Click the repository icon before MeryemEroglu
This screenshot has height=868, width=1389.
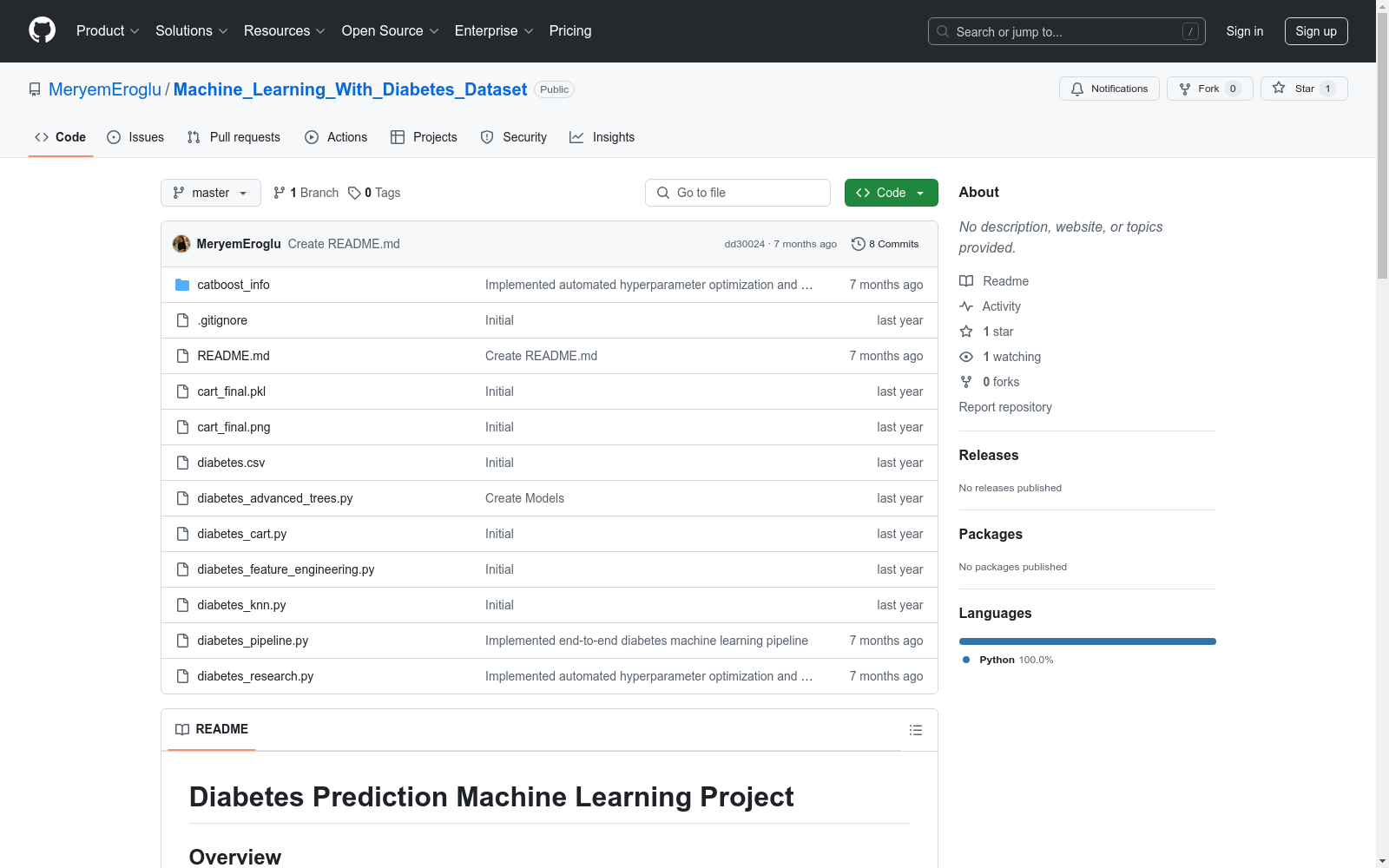pos(35,89)
